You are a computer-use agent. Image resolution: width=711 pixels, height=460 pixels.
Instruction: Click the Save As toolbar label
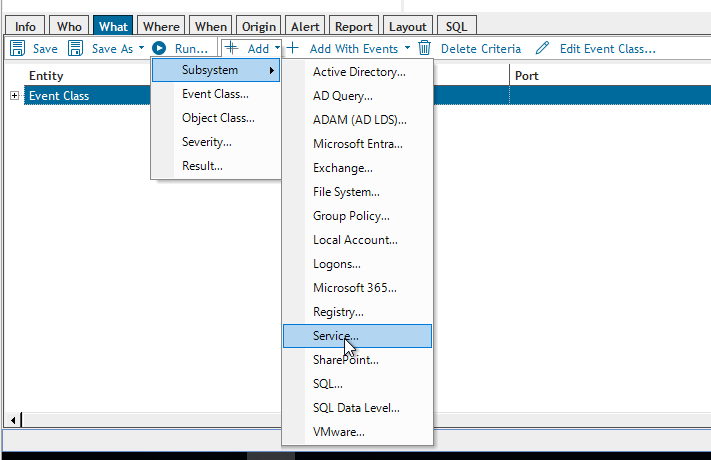pyautogui.click(x=112, y=49)
